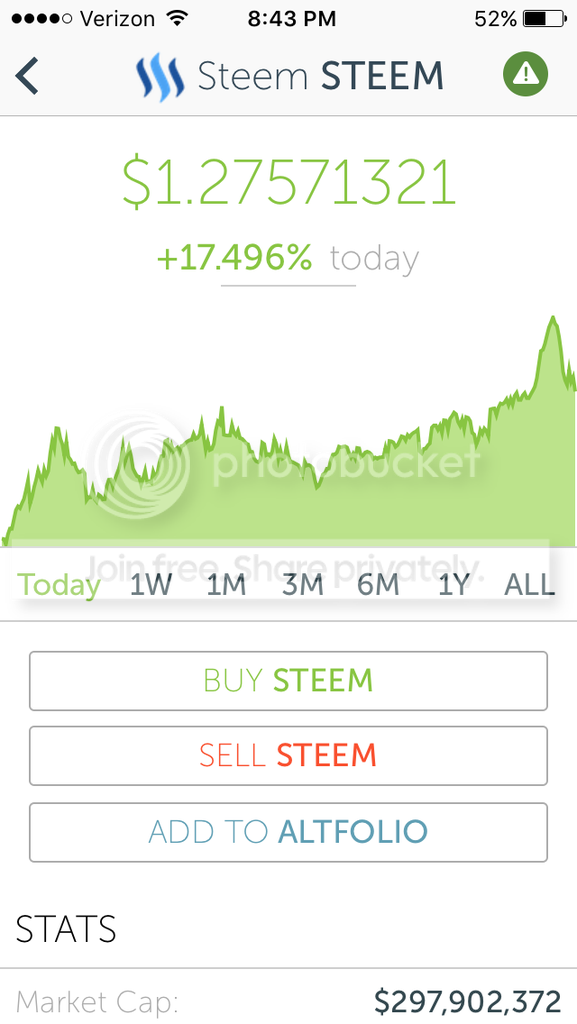Show the 6M price history
Image resolution: width=577 pixels, height=1024 pixels.
pos(379,584)
